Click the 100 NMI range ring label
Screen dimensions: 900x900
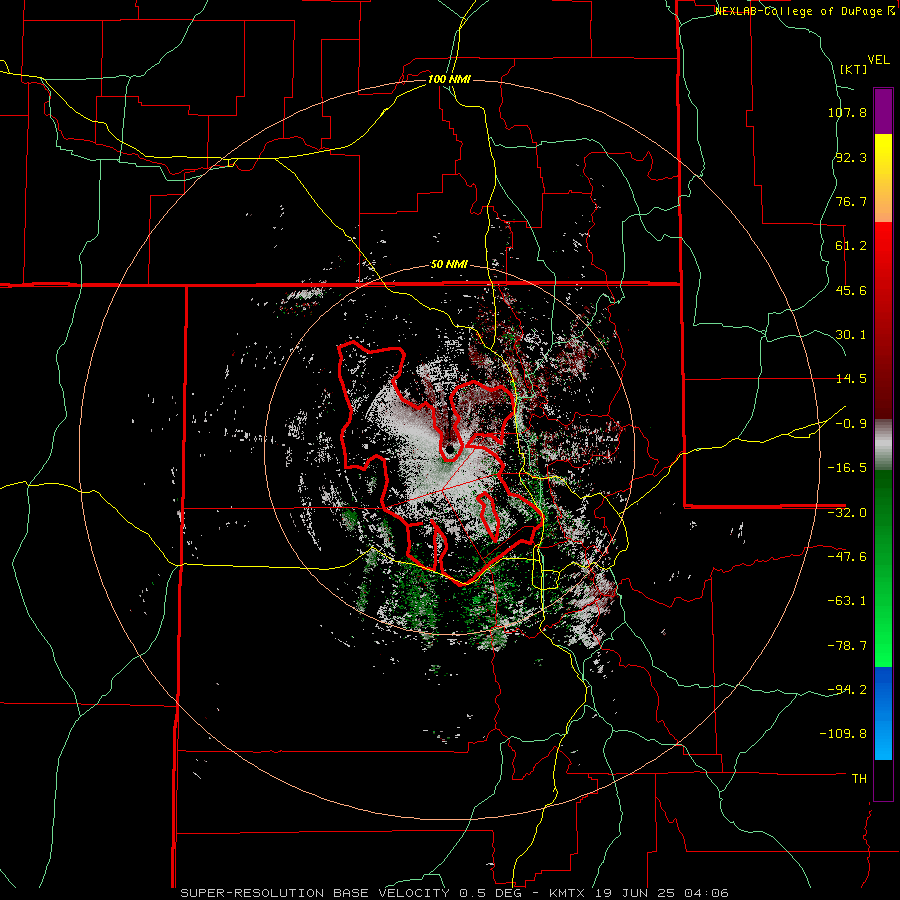[x=449, y=79]
